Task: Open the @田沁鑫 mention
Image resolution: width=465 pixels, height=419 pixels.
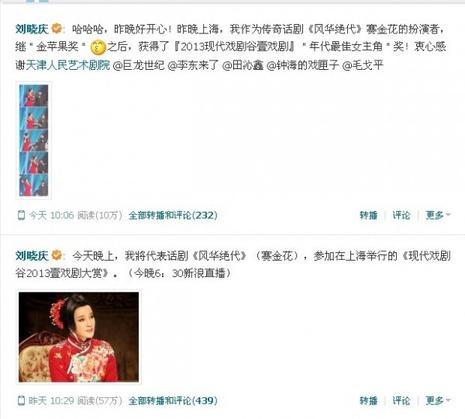Action: pyautogui.click(x=243, y=65)
